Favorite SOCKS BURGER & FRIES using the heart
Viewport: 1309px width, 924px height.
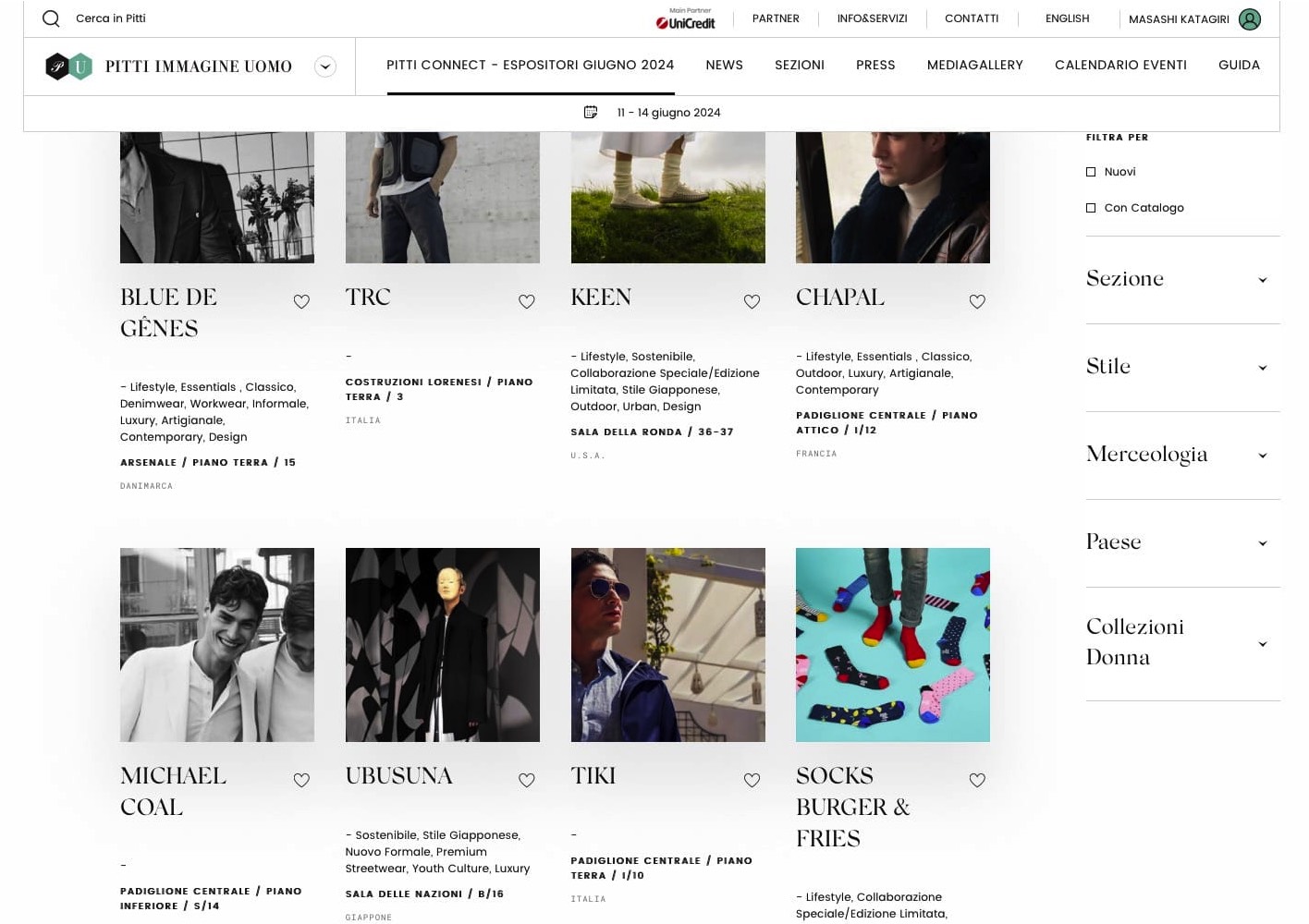point(977,780)
